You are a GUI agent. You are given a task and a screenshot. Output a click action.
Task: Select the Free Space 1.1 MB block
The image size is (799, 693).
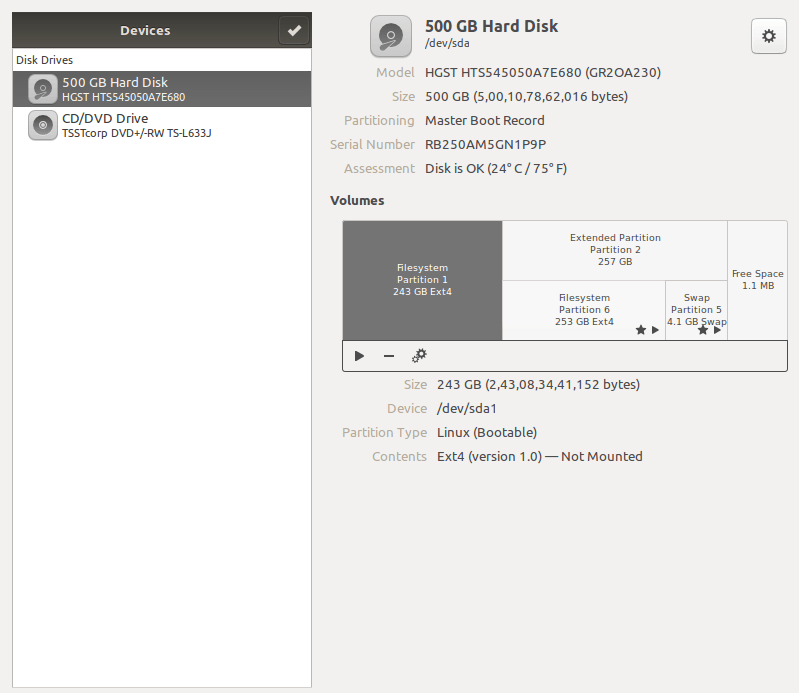tap(757, 280)
